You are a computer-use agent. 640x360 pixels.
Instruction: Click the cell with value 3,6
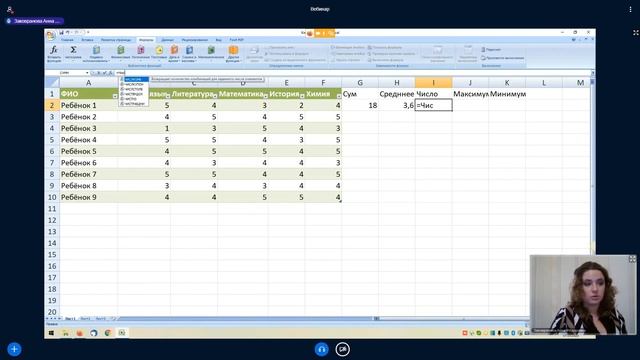coord(397,105)
